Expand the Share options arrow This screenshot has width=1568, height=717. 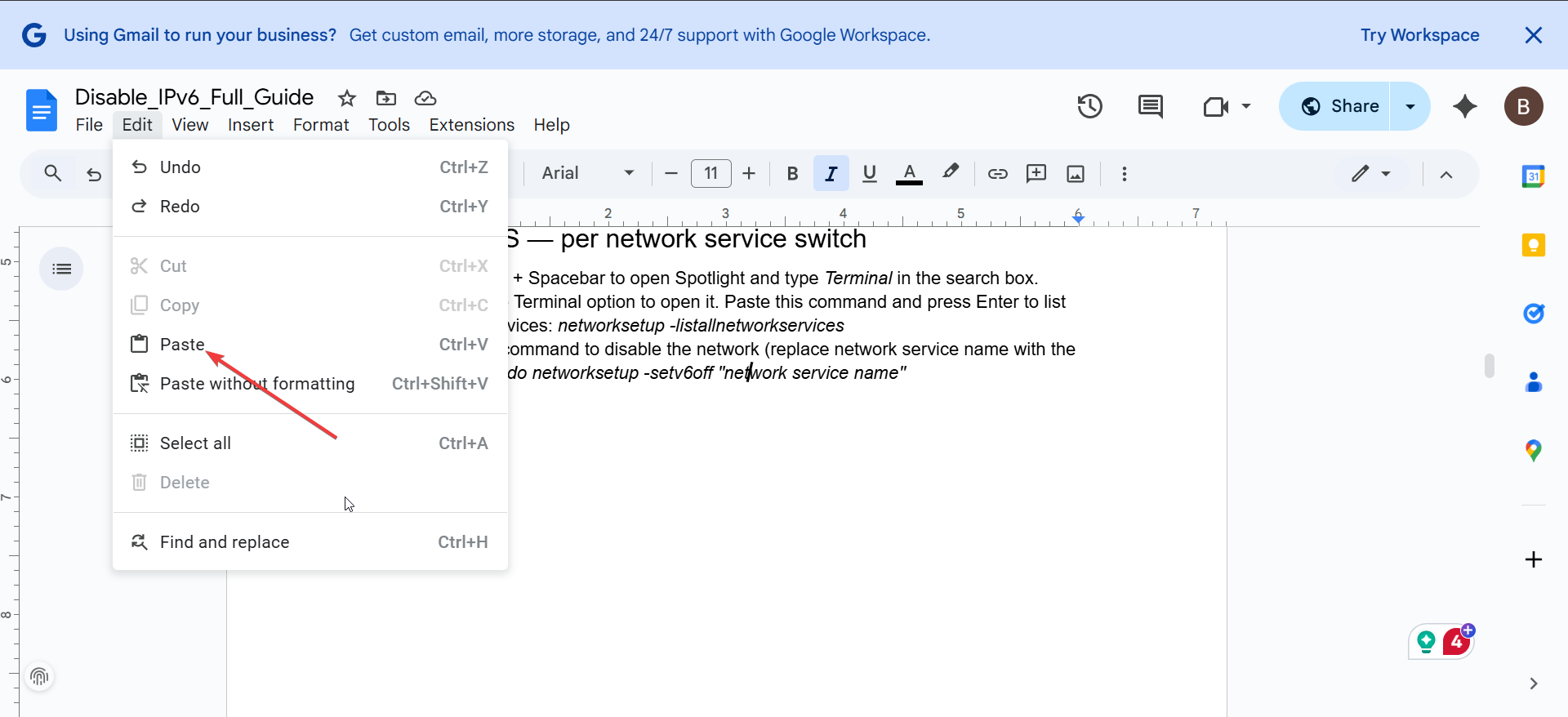point(1410,106)
